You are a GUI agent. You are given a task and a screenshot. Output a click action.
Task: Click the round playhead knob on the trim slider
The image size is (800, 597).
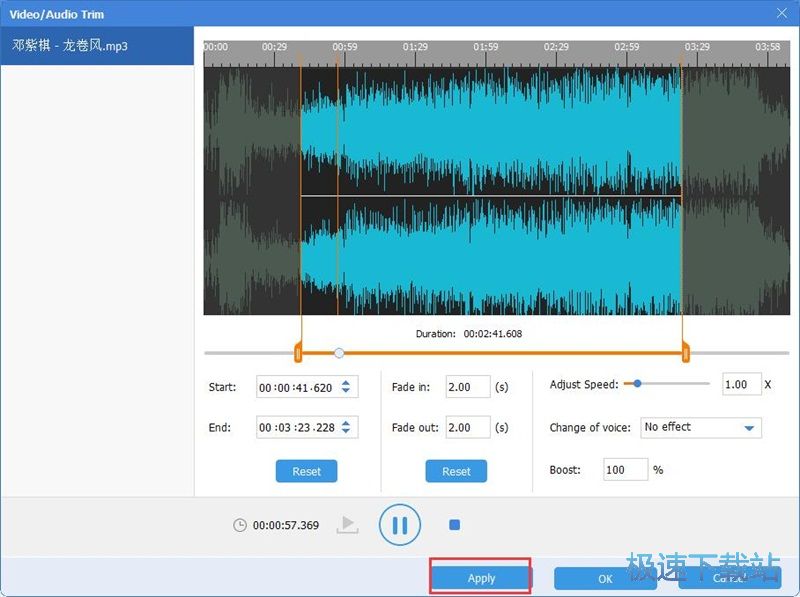339,353
